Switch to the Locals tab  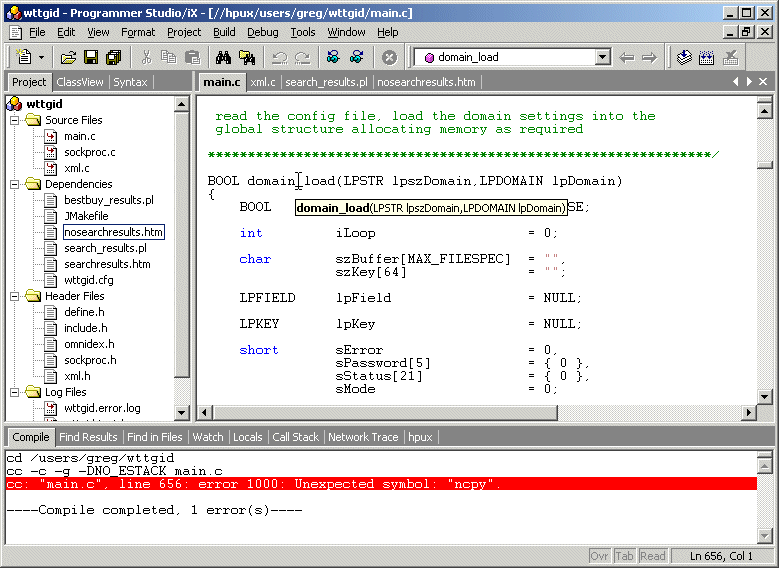tap(247, 437)
